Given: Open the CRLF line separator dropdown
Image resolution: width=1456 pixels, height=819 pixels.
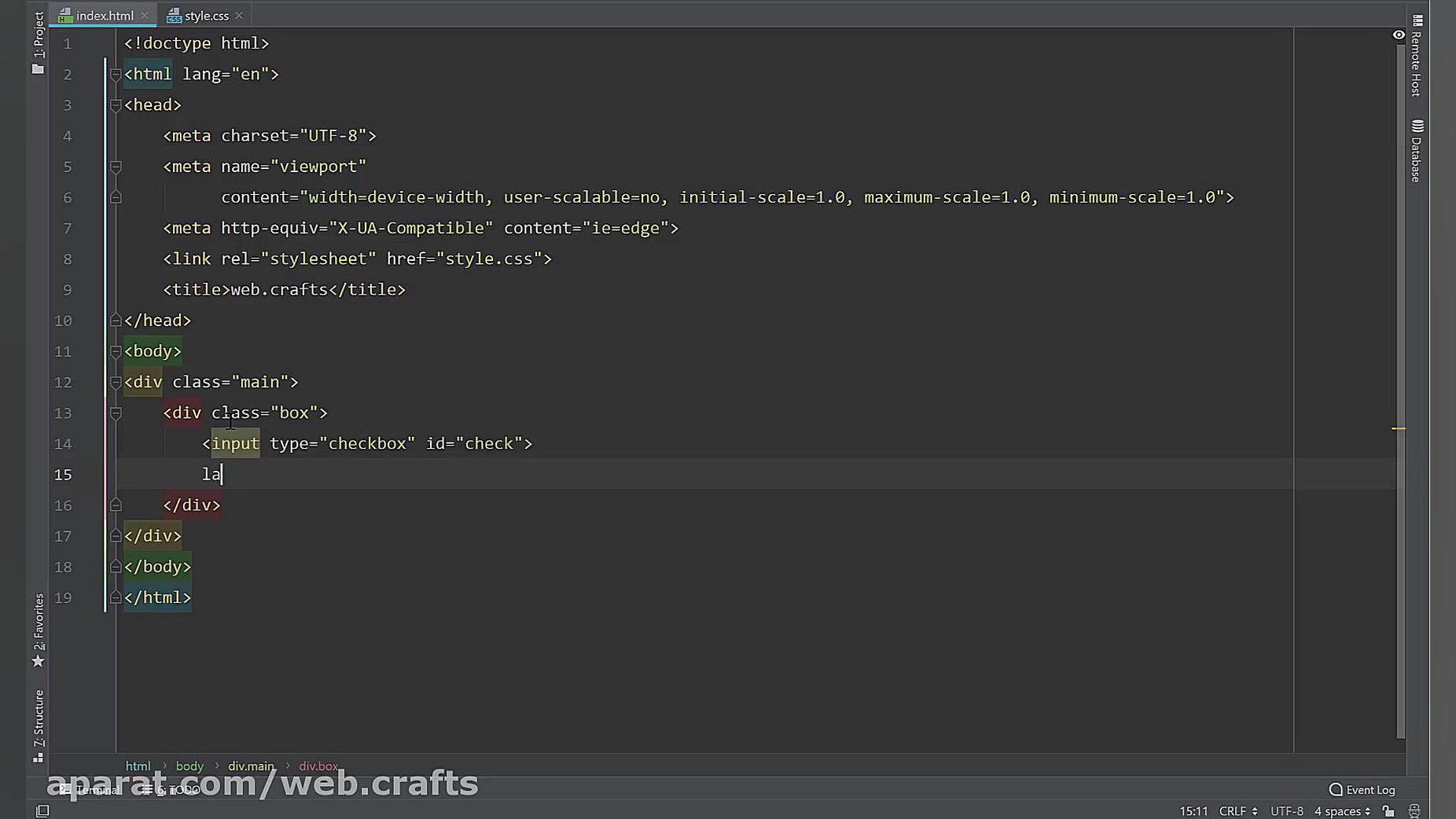Looking at the screenshot, I should (x=1238, y=811).
